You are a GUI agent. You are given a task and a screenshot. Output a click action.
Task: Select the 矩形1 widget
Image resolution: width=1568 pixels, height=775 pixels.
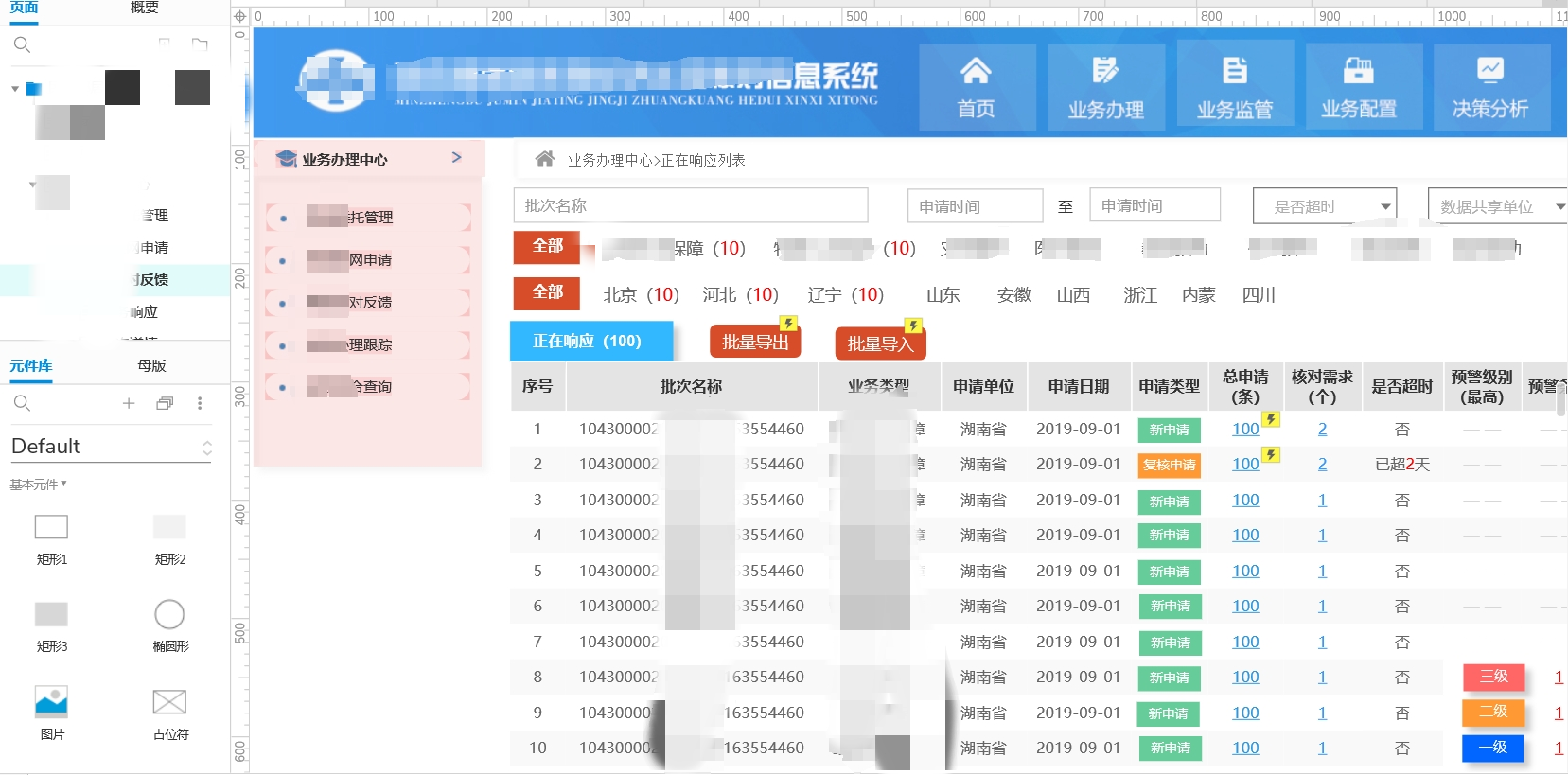pos(51,527)
